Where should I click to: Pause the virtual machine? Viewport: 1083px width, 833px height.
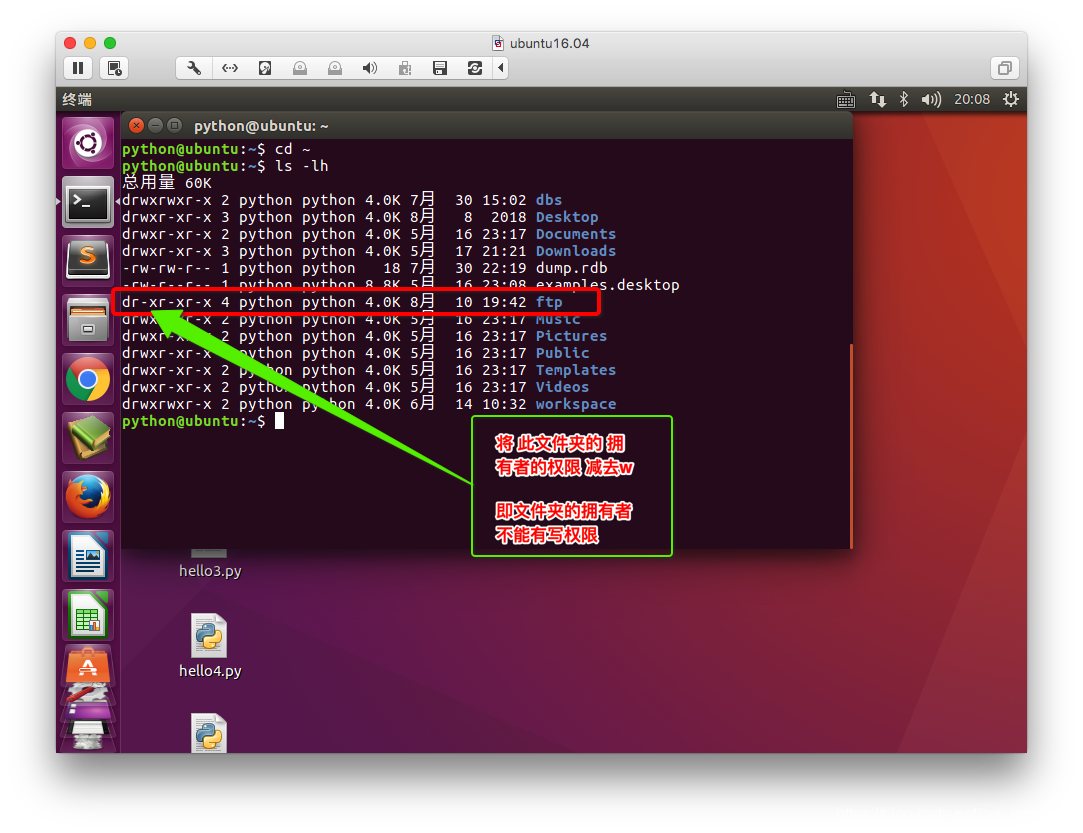78,68
